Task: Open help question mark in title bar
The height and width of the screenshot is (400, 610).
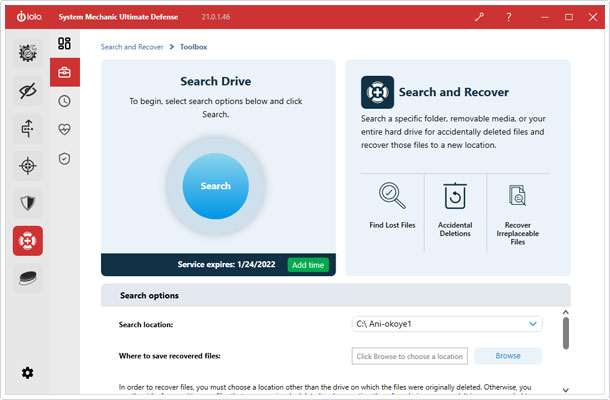Action: 508,17
